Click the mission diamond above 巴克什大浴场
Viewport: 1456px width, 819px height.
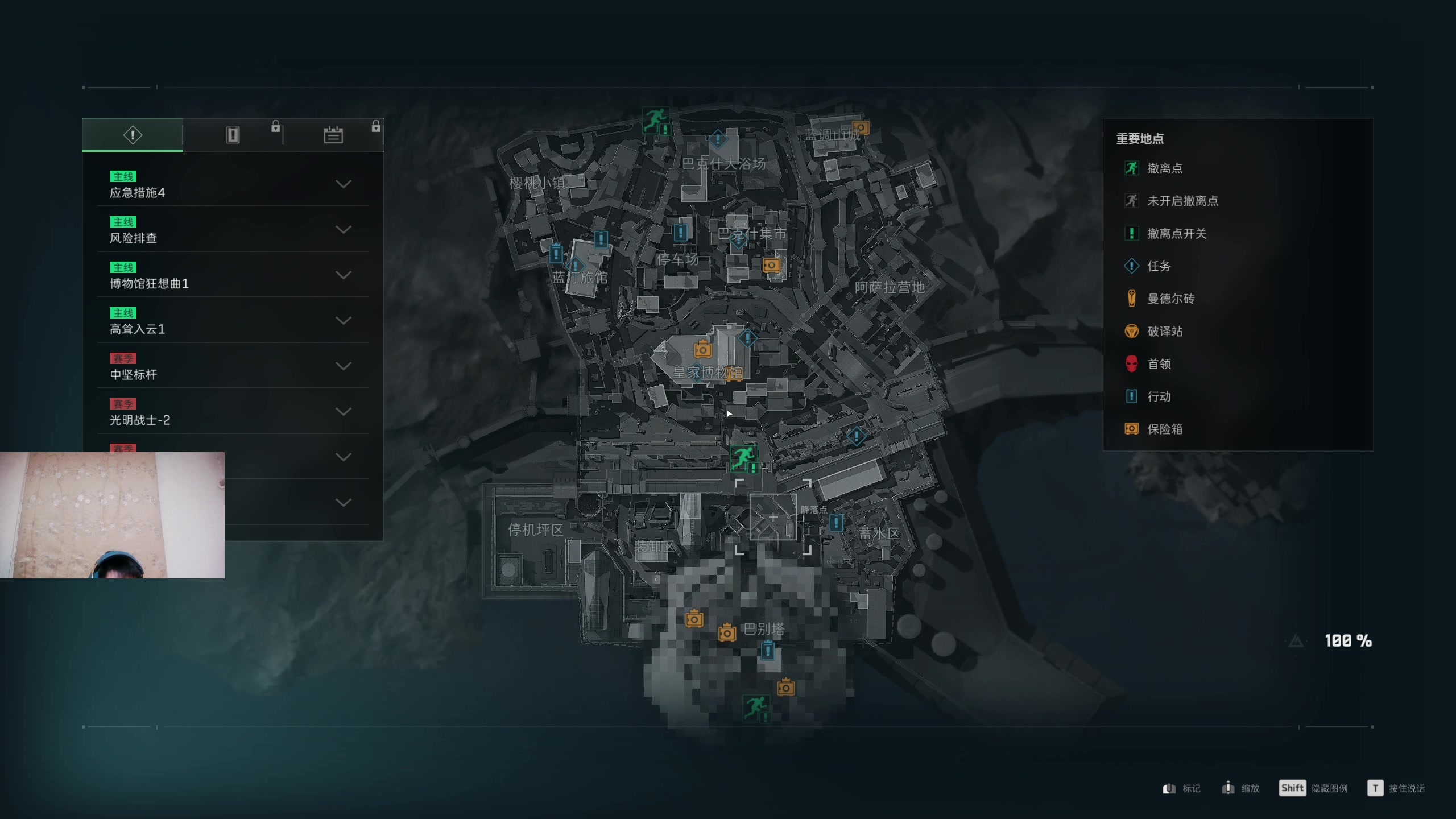718,138
